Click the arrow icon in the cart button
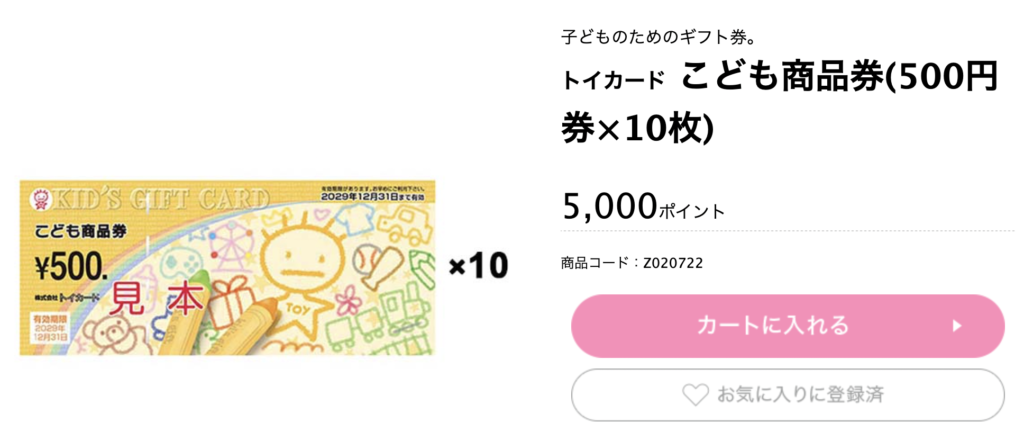The image size is (1024, 431). tap(957, 325)
